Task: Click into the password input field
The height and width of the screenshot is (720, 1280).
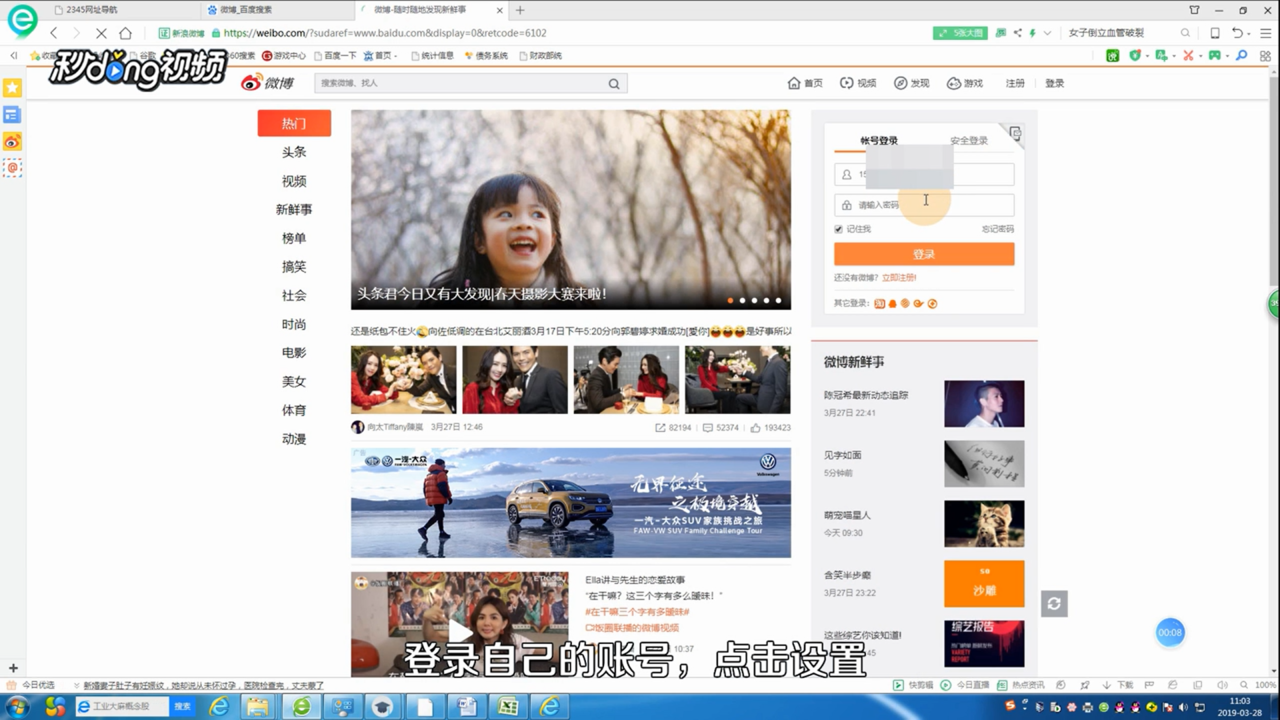Action: [924, 205]
